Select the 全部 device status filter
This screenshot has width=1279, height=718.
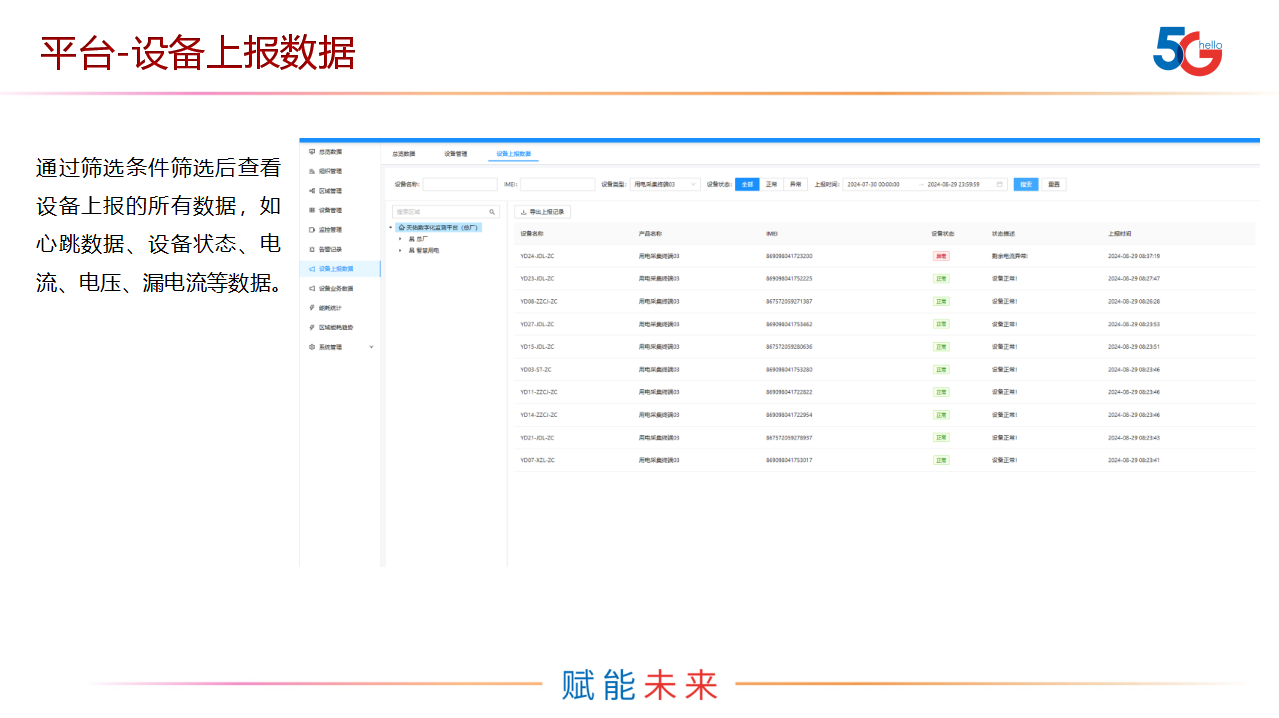pyautogui.click(x=747, y=184)
